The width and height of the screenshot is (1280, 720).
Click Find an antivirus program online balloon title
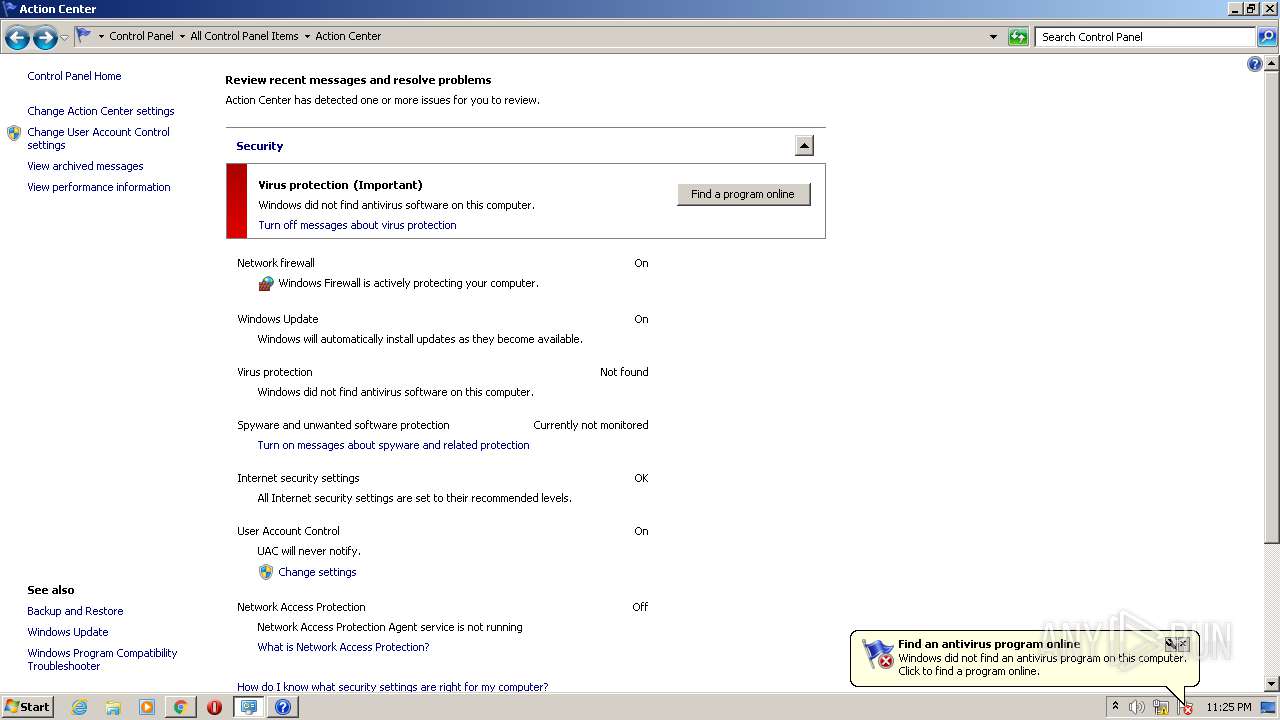pos(989,644)
